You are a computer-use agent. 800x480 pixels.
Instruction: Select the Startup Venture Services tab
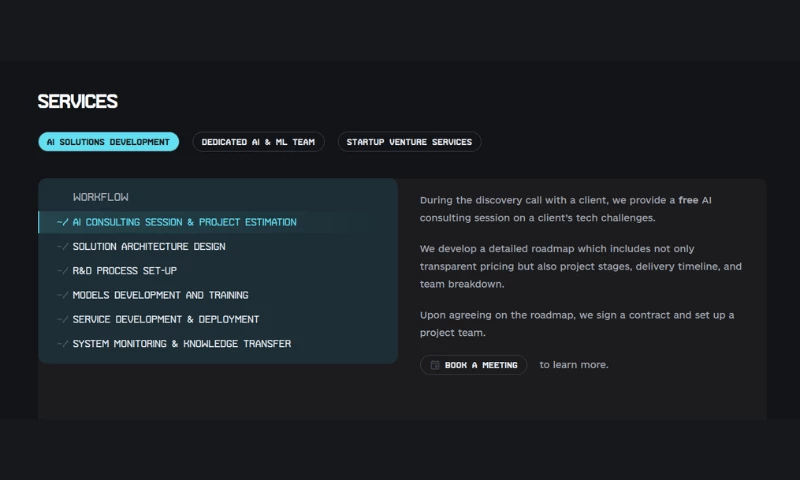pyautogui.click(x=409, y=142)
